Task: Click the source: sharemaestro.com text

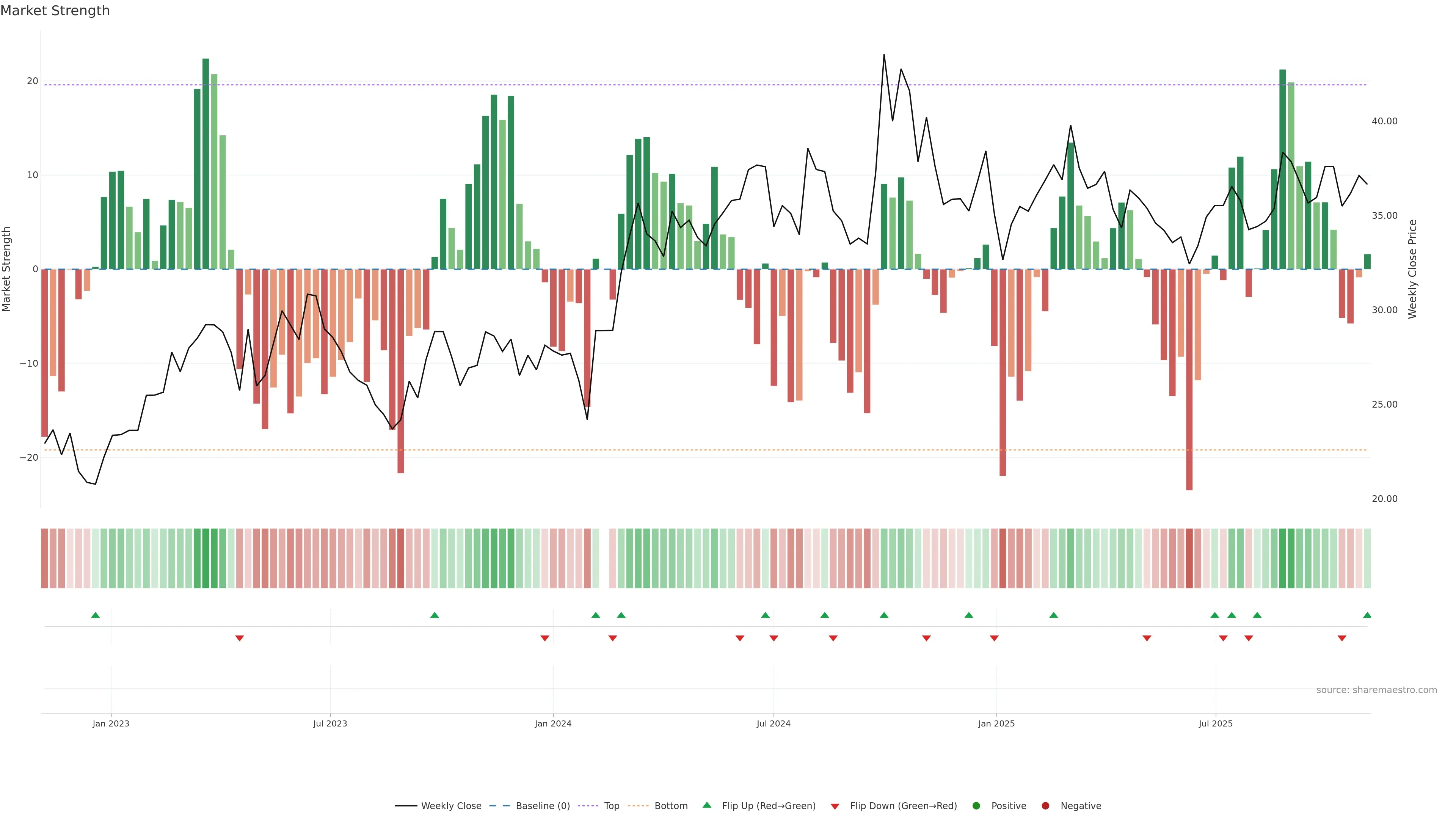Action: [1376, 690]
